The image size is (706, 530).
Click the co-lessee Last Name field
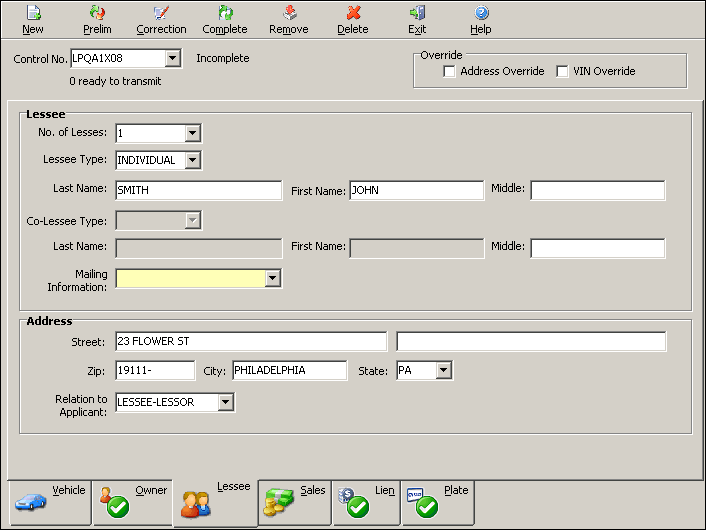(x=199, y=249)
